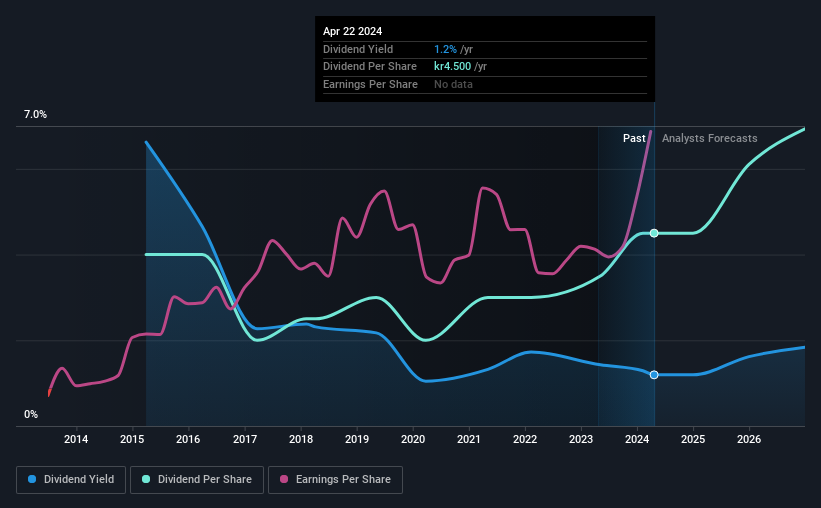Click the red start marker on earnings line
821x508 pixels.
click(x=49, y=393)
